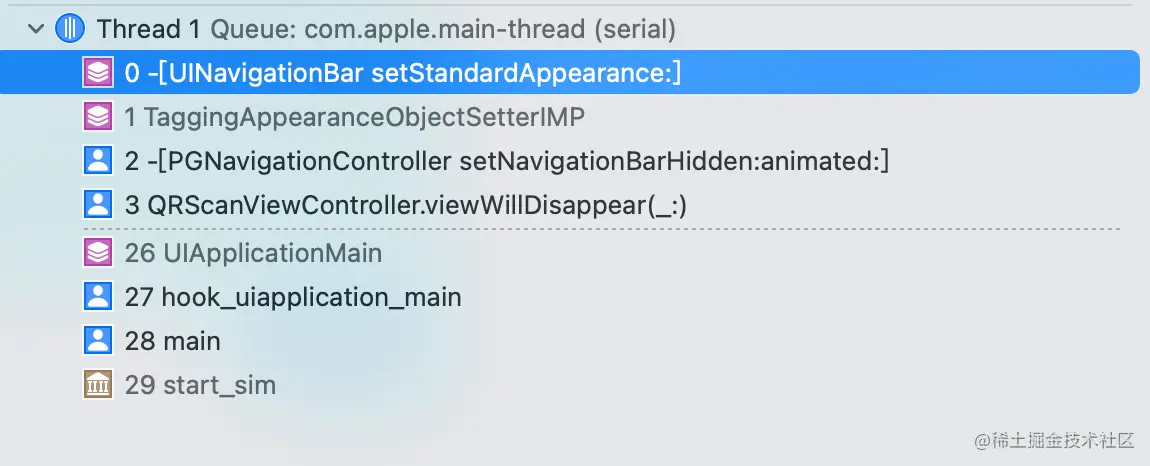
Task: Click the Thread 1 thread icon
Action: pyautogui.click(x=70, y=29)
